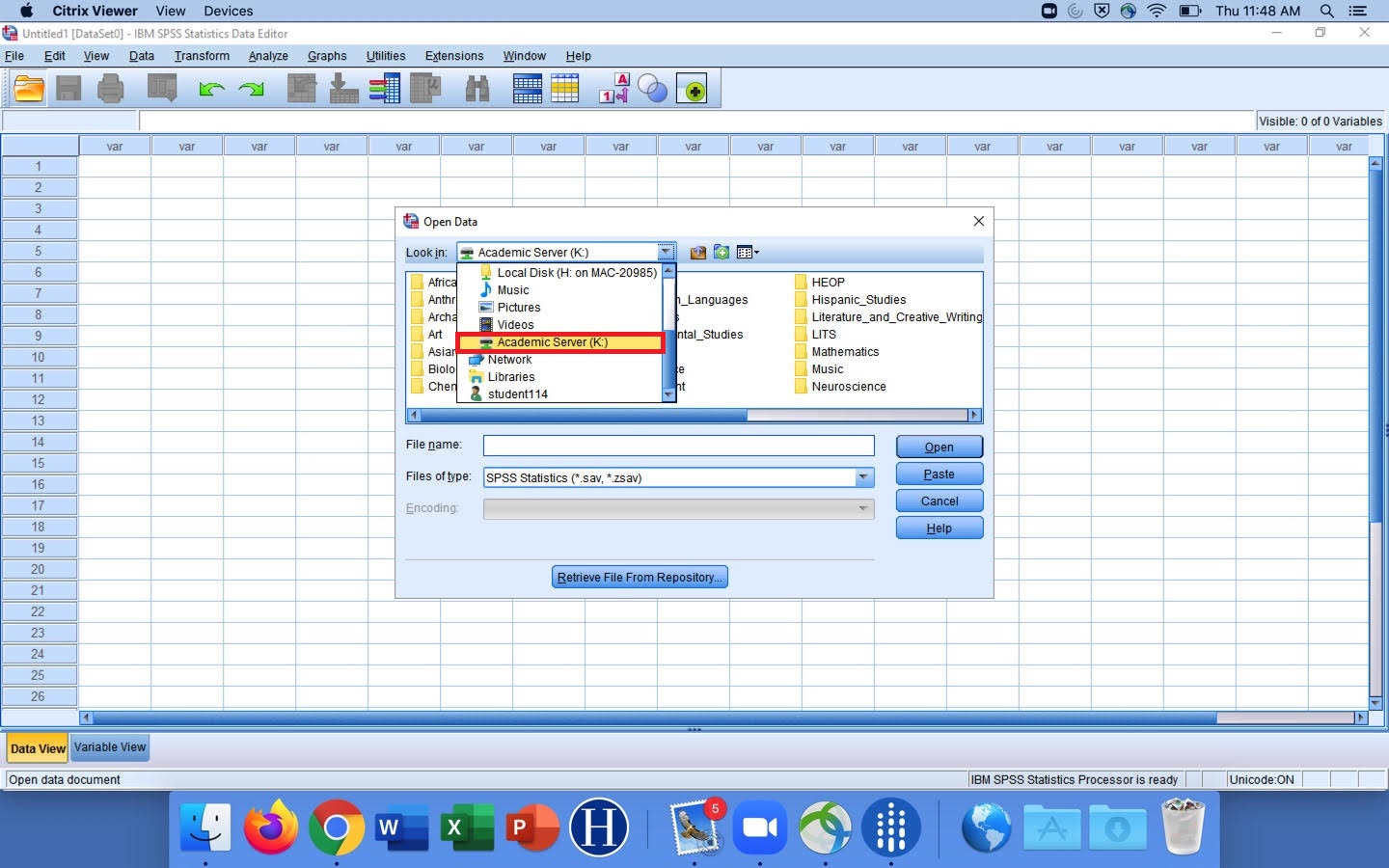Click the Use variable sets circles icon

point(653,90)
